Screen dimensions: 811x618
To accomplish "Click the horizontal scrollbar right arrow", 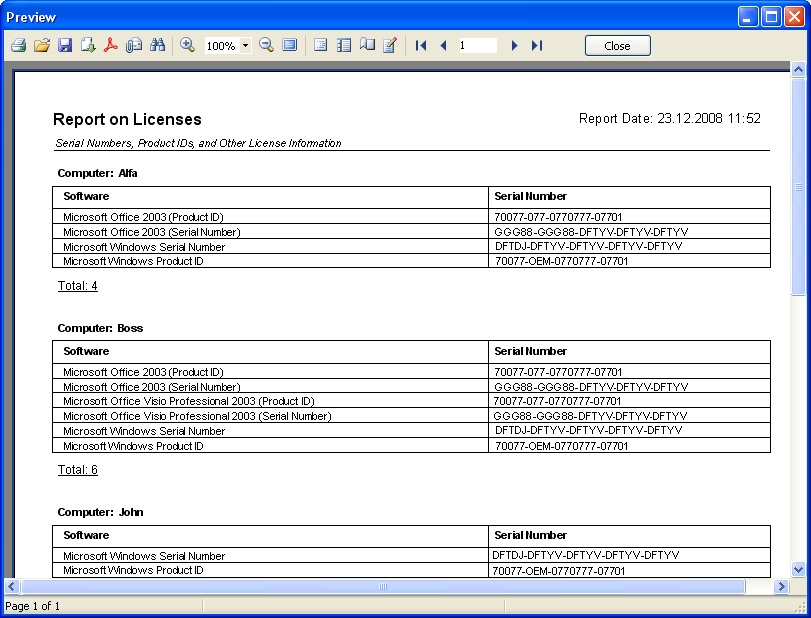I will point(782,586).
